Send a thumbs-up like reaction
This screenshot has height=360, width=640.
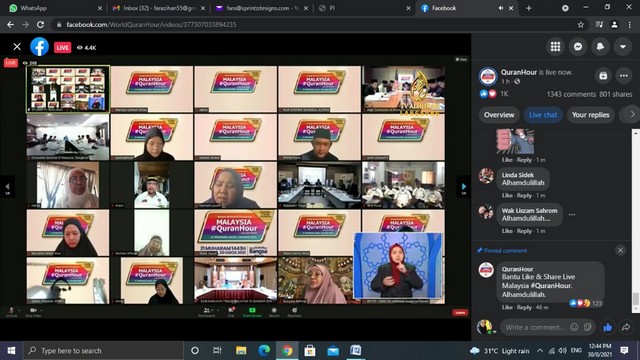tap(608, 327)
